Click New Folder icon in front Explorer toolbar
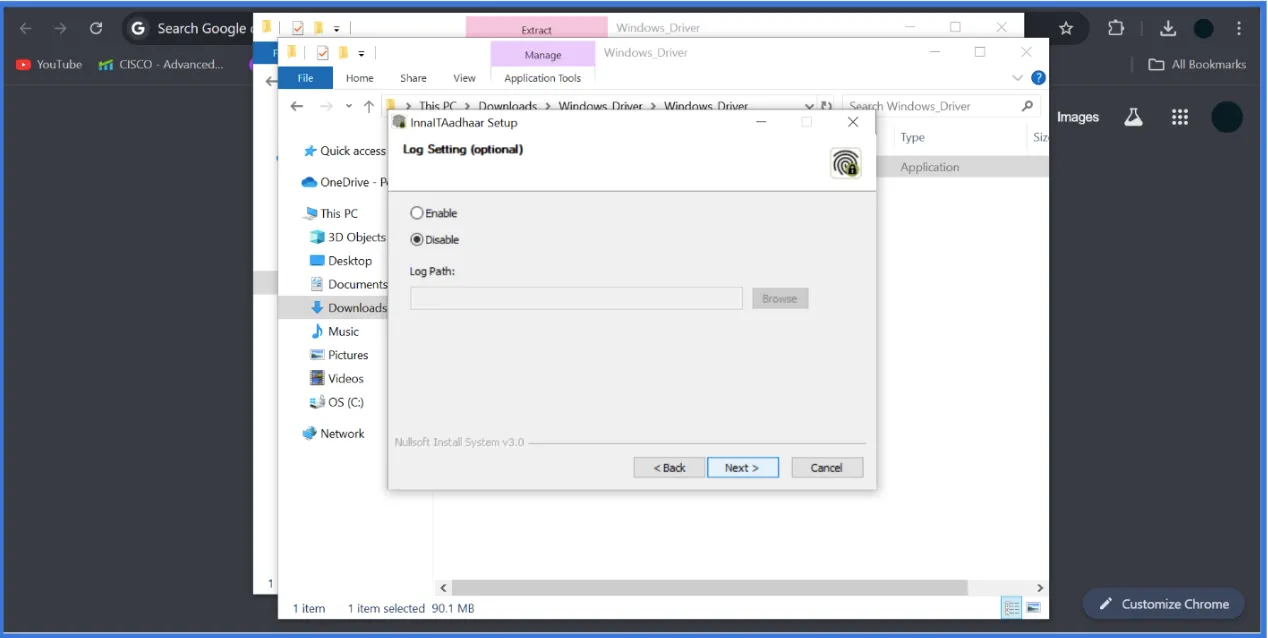The image size is (1268, 638). click(342, 53)
